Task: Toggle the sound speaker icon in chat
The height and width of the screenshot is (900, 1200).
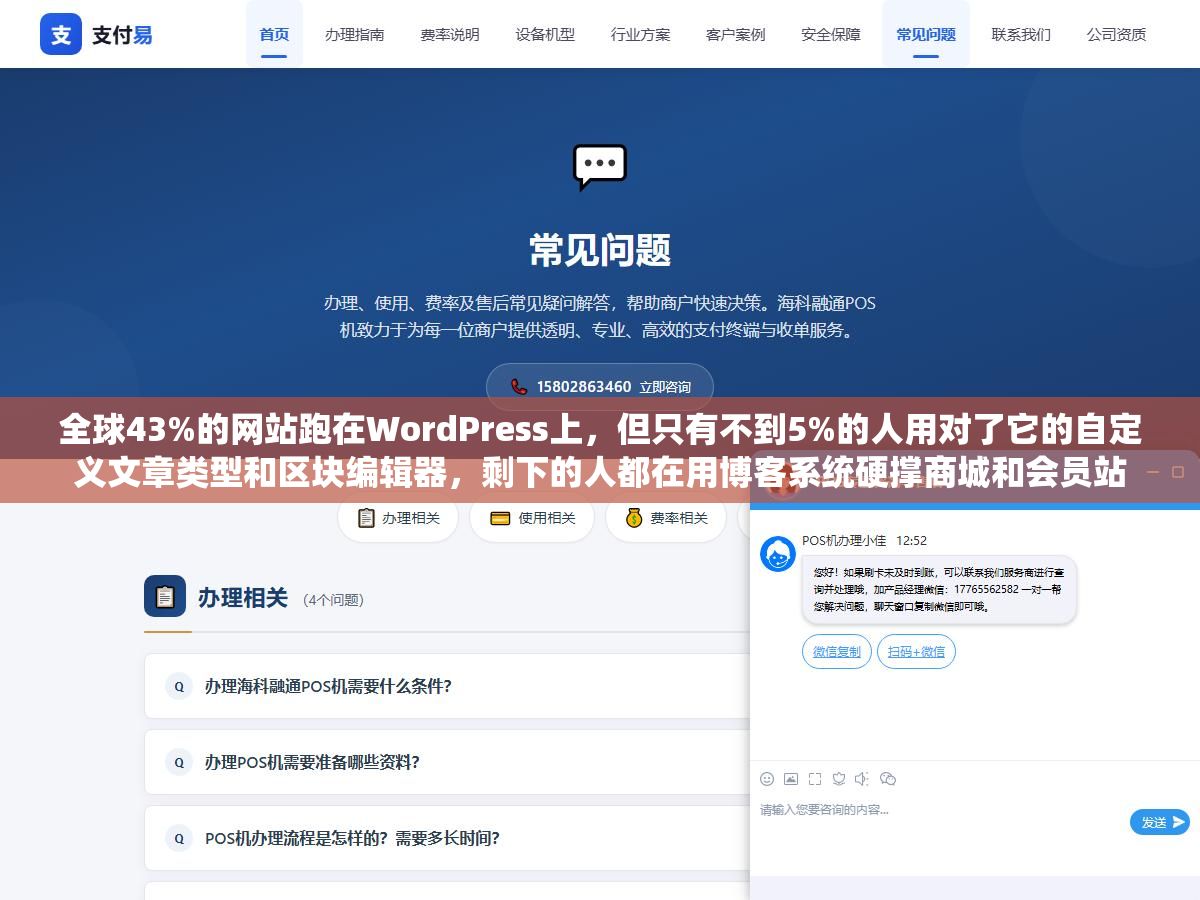Action: point(863,779)
